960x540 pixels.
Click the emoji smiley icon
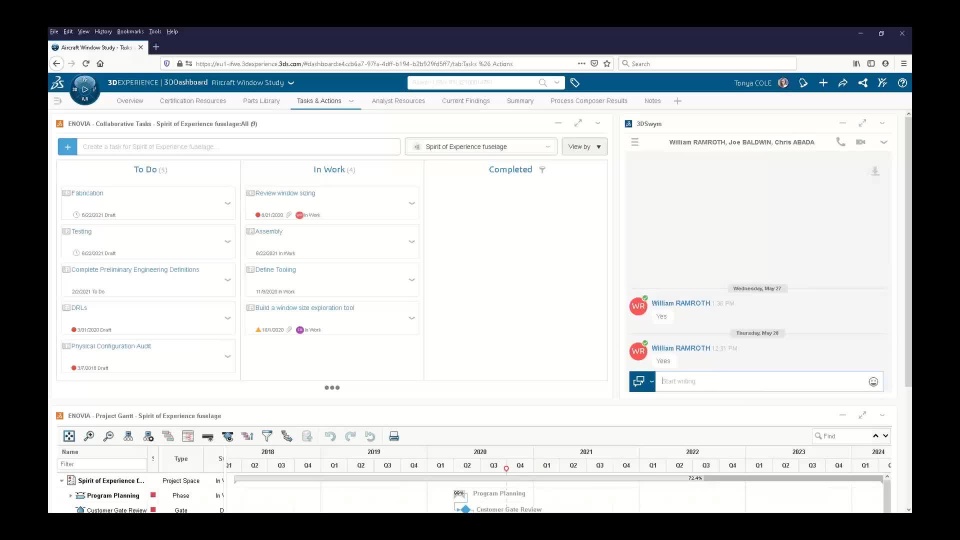click(873, 381)
